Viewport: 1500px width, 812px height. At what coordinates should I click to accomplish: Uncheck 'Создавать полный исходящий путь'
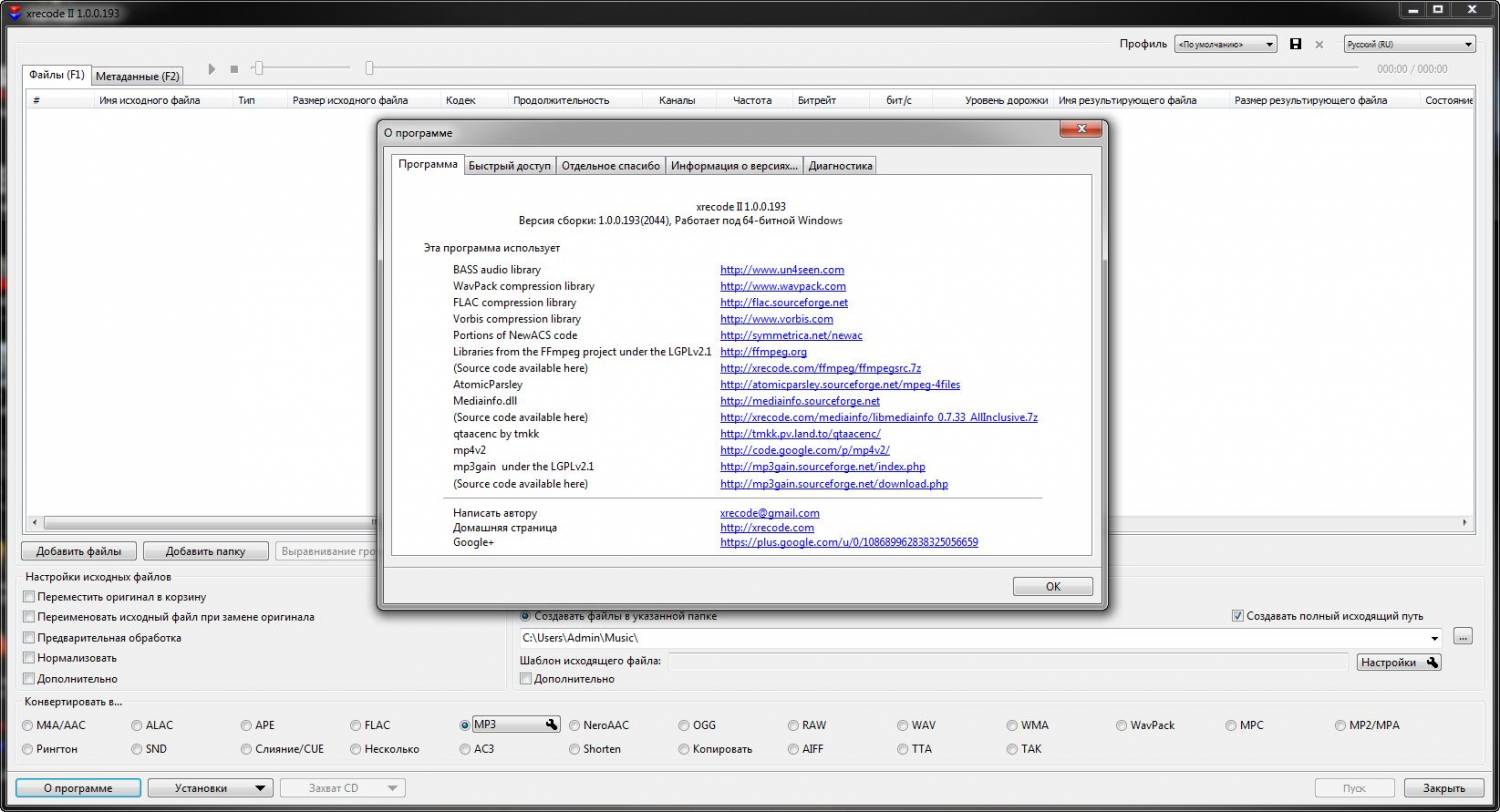pos(1238,616)
